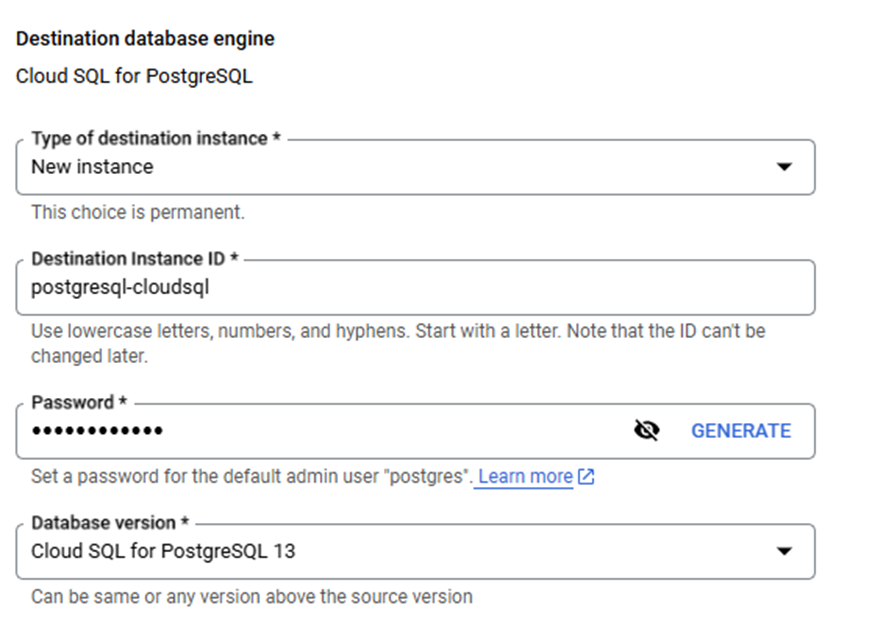Click 'Can be same or any version' hint

[252, 597]
